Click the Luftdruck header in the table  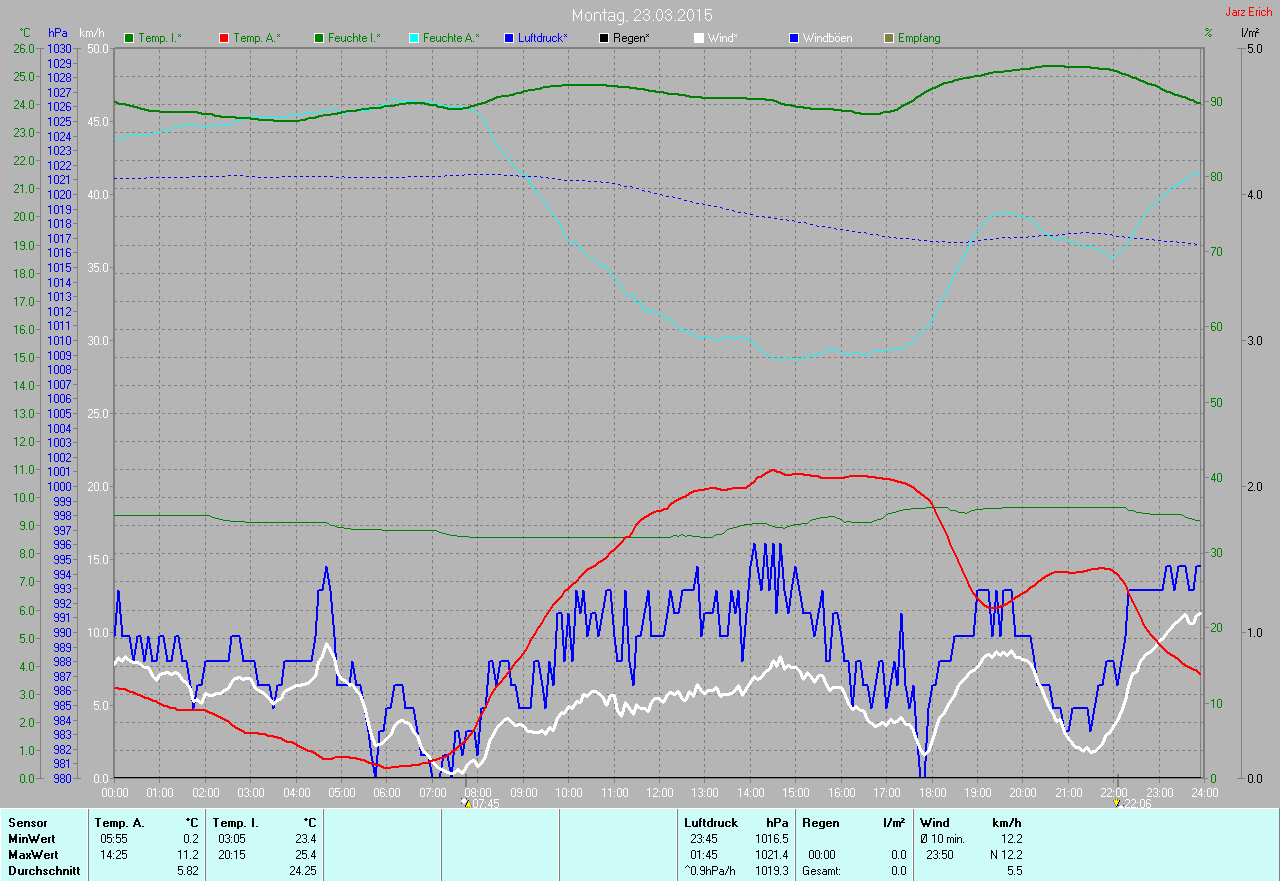[712, 823]
